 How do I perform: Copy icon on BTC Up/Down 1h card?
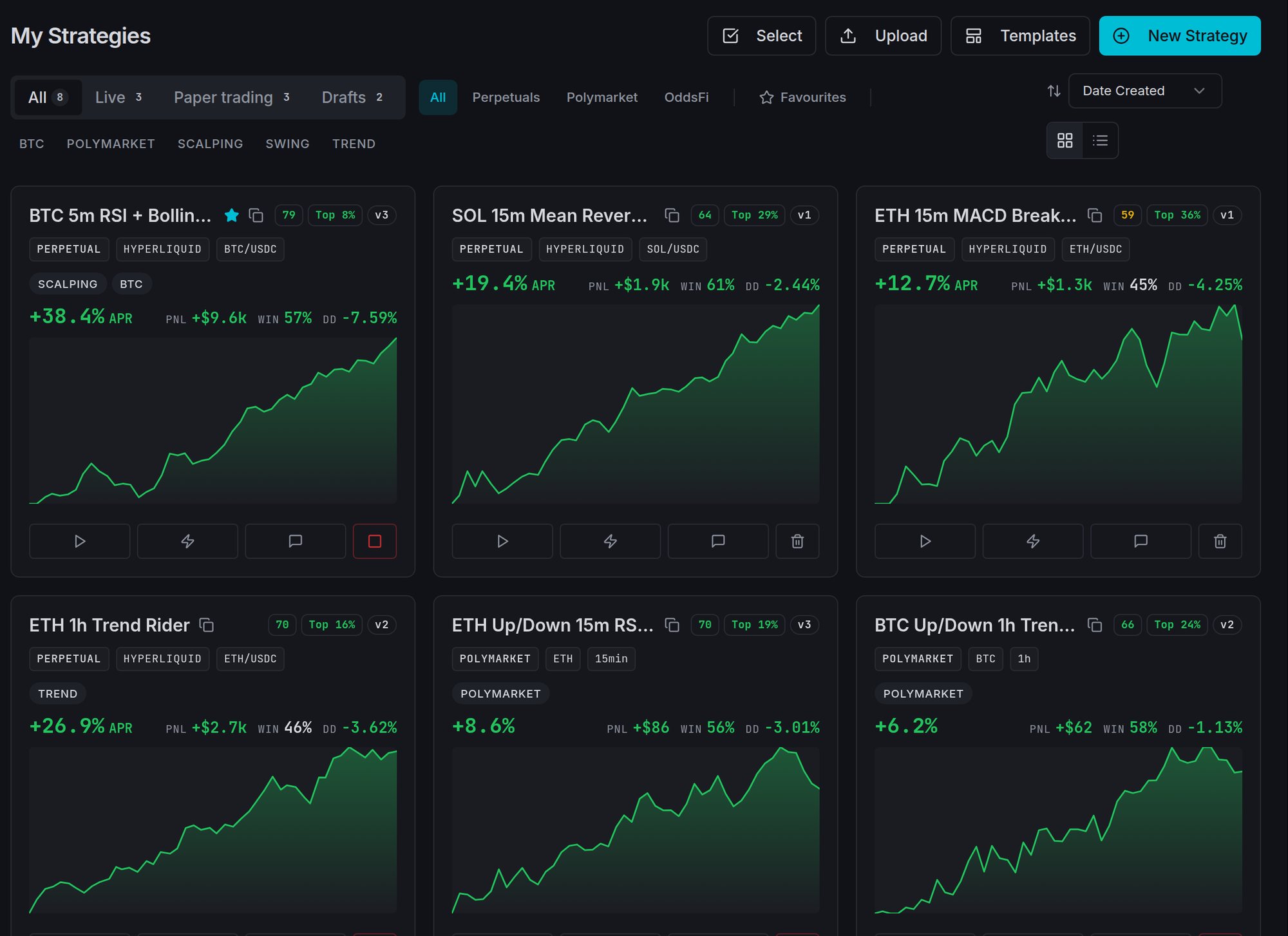[1095, 625]
